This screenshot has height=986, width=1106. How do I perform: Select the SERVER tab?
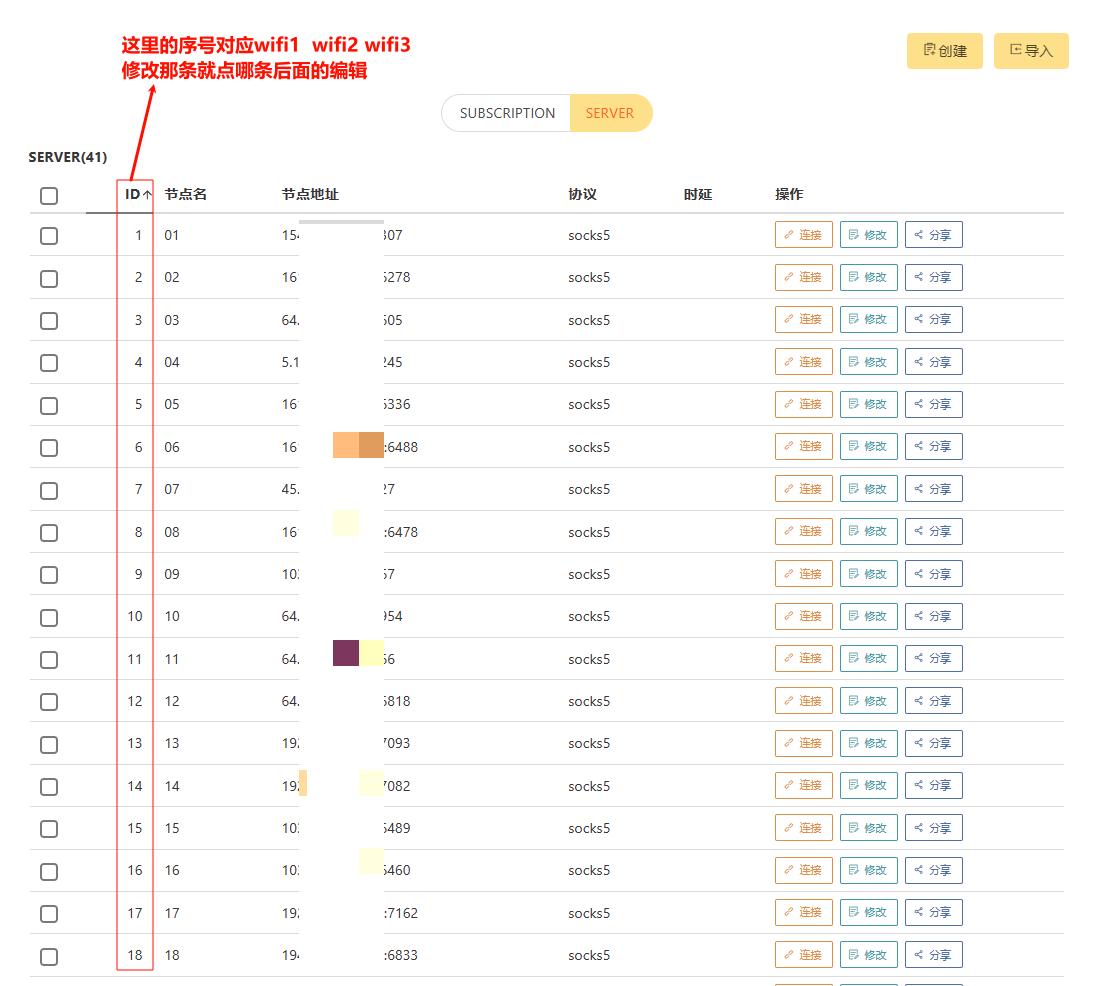click(611, 113)
